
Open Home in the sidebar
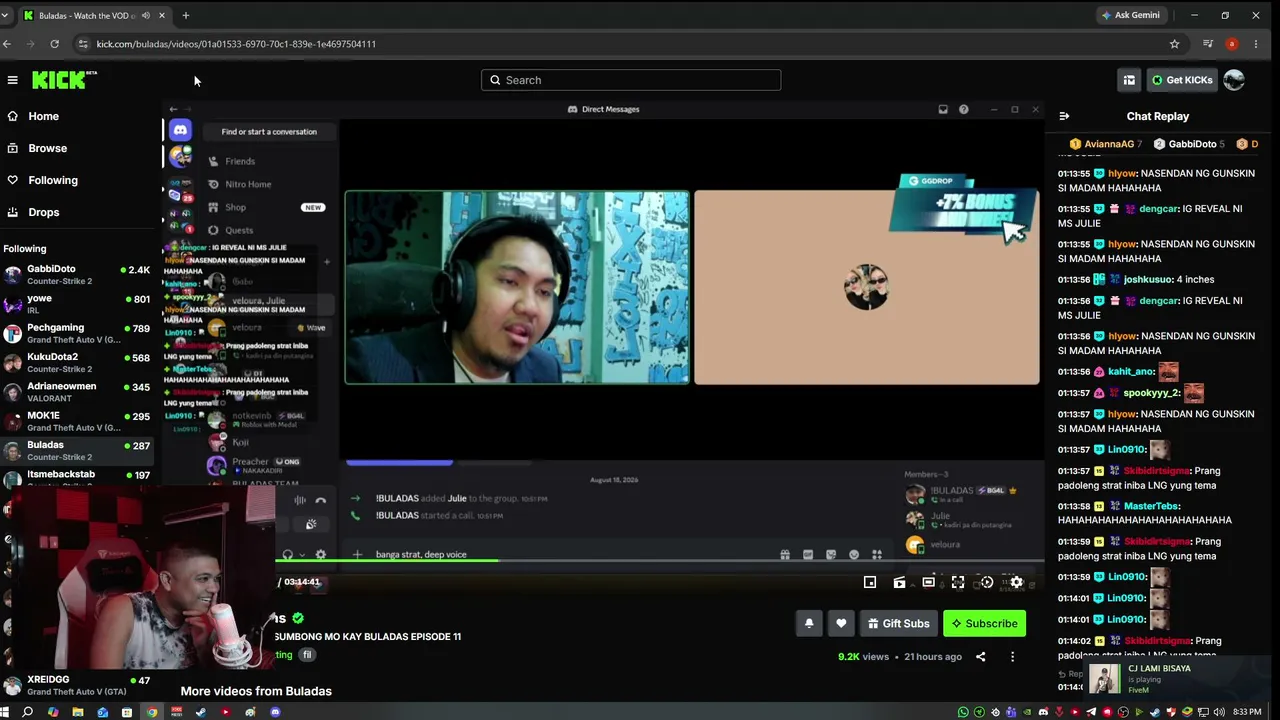point(43,116)
